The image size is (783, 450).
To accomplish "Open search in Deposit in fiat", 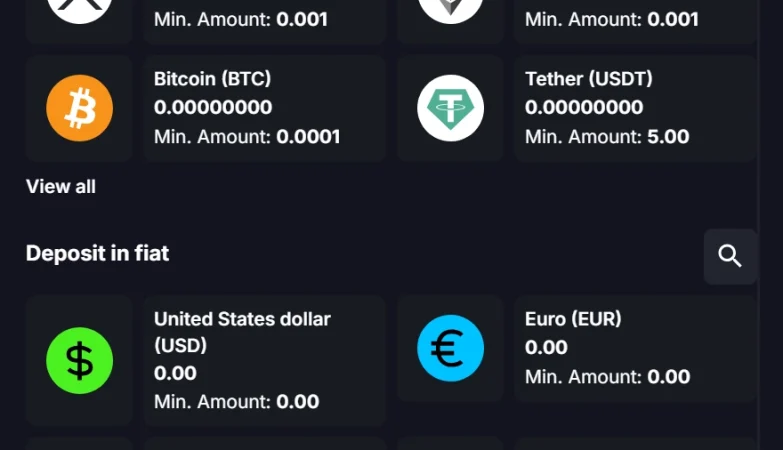I will coord(730,256).
